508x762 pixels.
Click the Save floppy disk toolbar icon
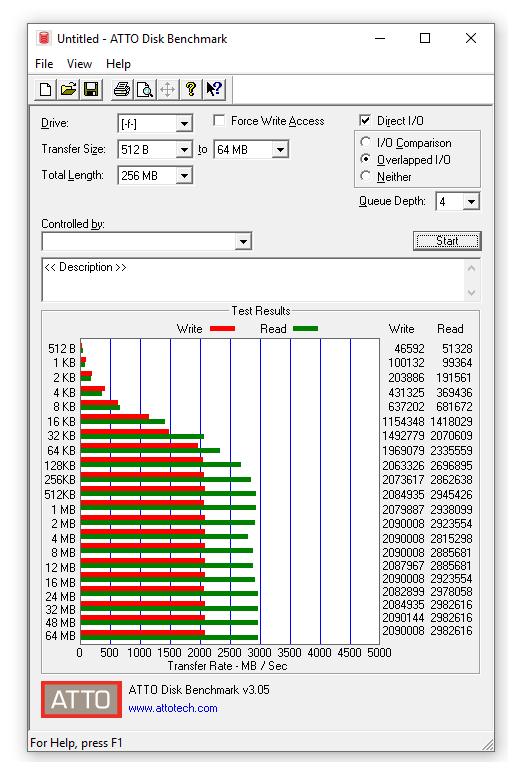coord(91,89)
